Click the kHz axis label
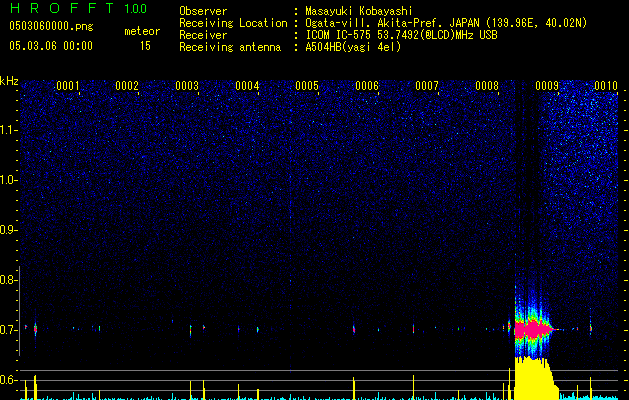The height and width of the screenshot is (400, 629). pyautogui.click(x=9, y=81)
